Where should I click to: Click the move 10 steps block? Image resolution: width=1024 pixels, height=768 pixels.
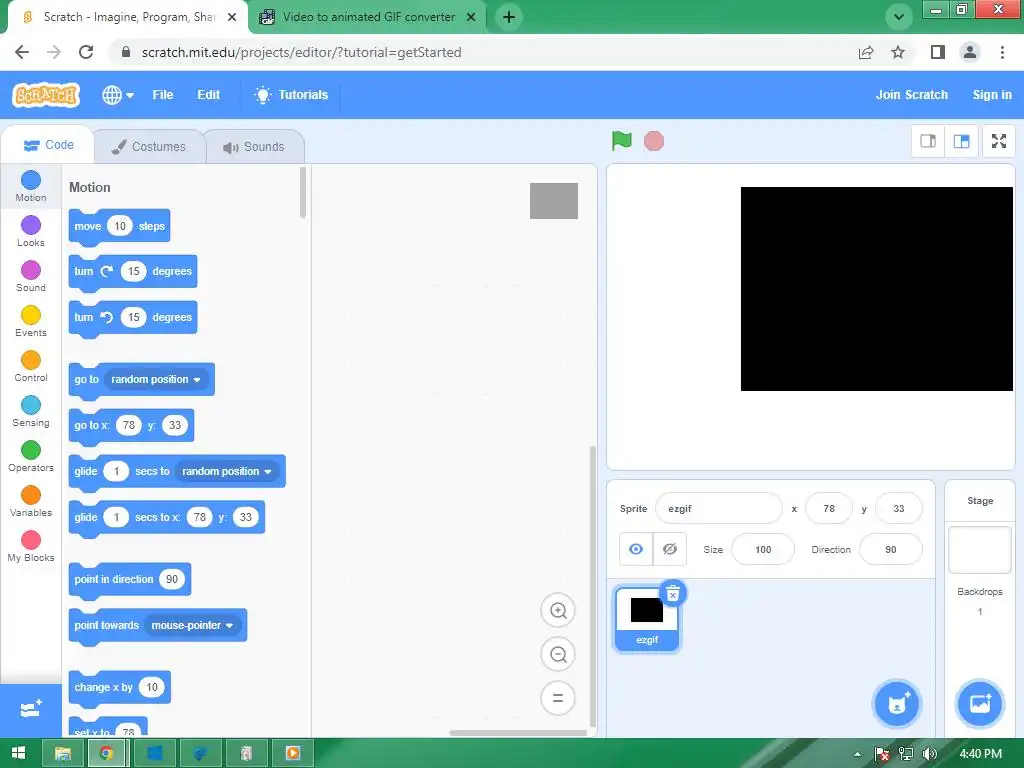pyautogui.click(x=120, y=226)
